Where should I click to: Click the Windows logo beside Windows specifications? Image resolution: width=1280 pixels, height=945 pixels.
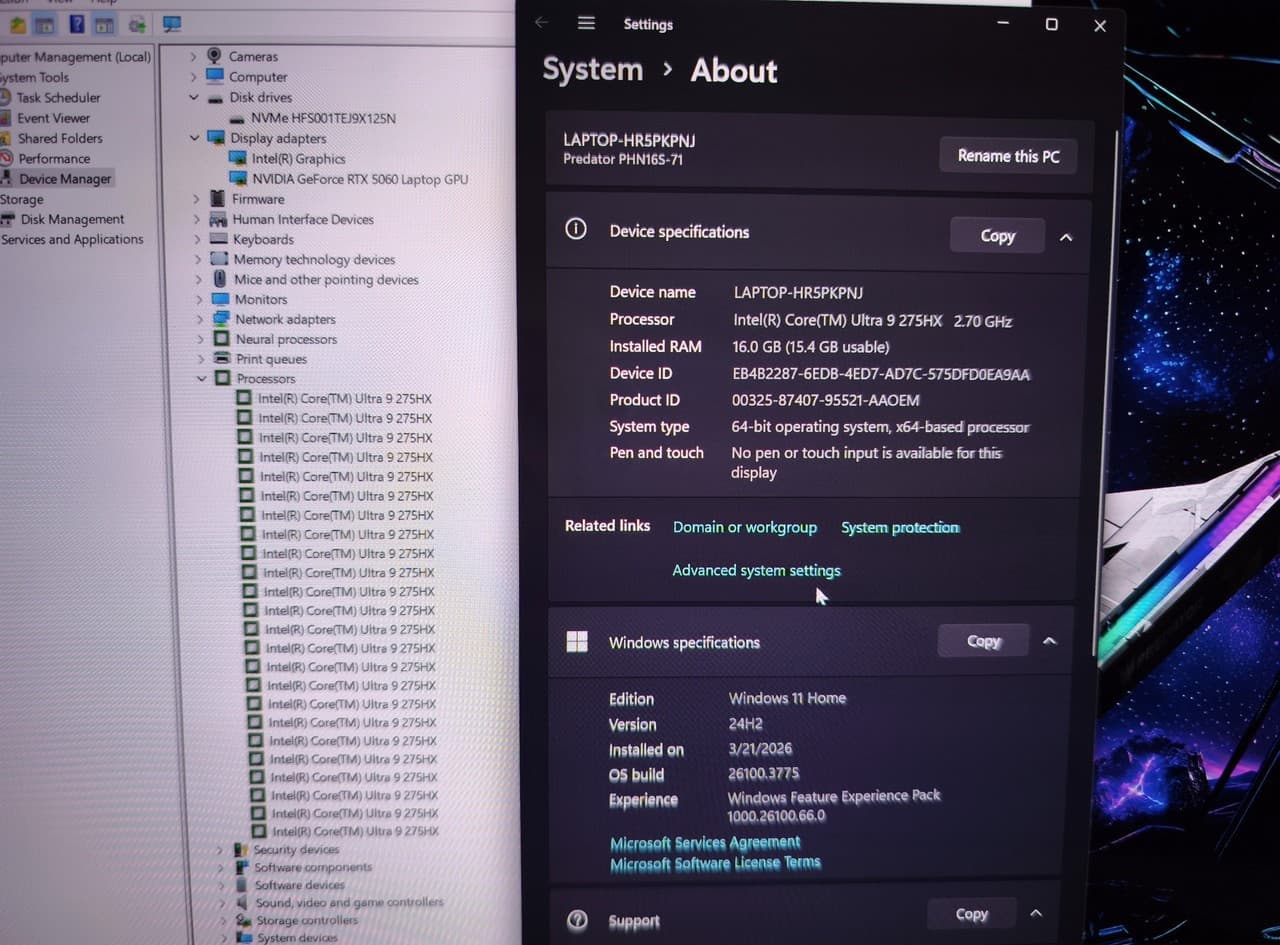point(577,641)
